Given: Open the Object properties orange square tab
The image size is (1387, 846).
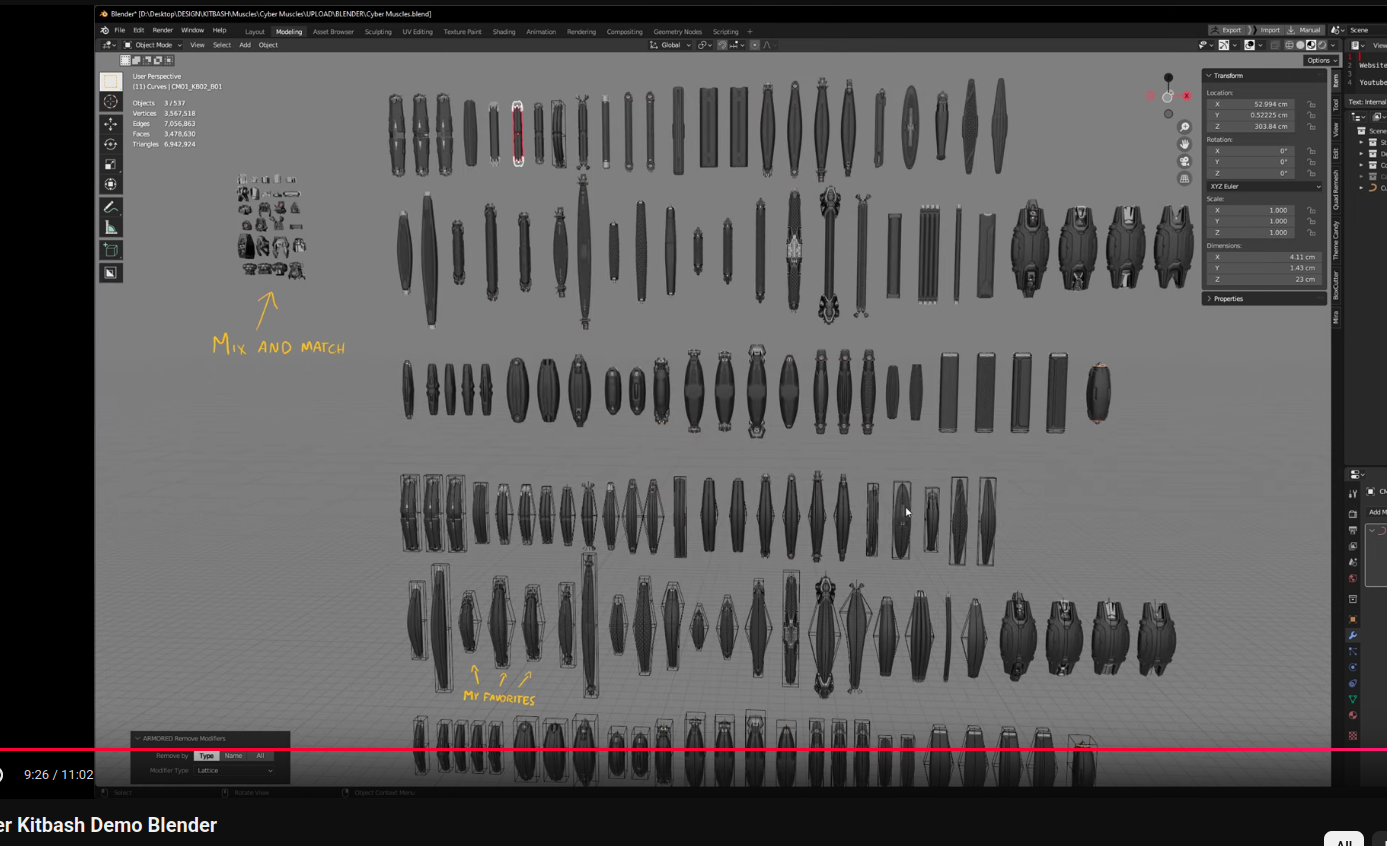Looking at the screenshot, I should (x=1353, y=619).
